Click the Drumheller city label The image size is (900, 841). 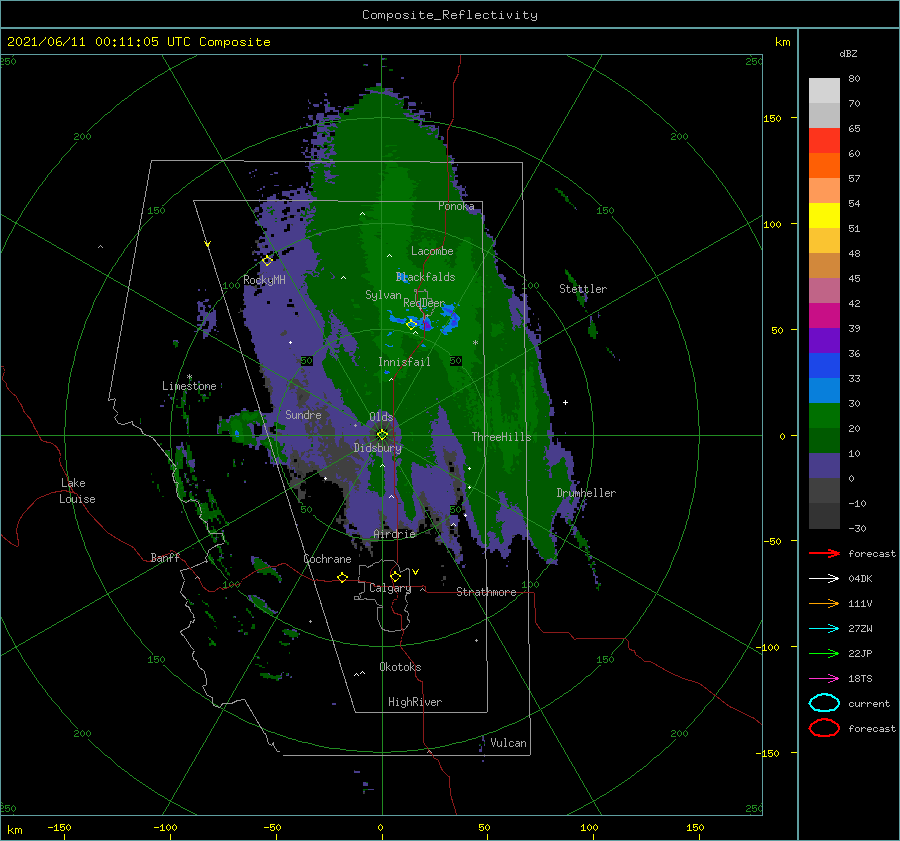click(x=586, y=493)
